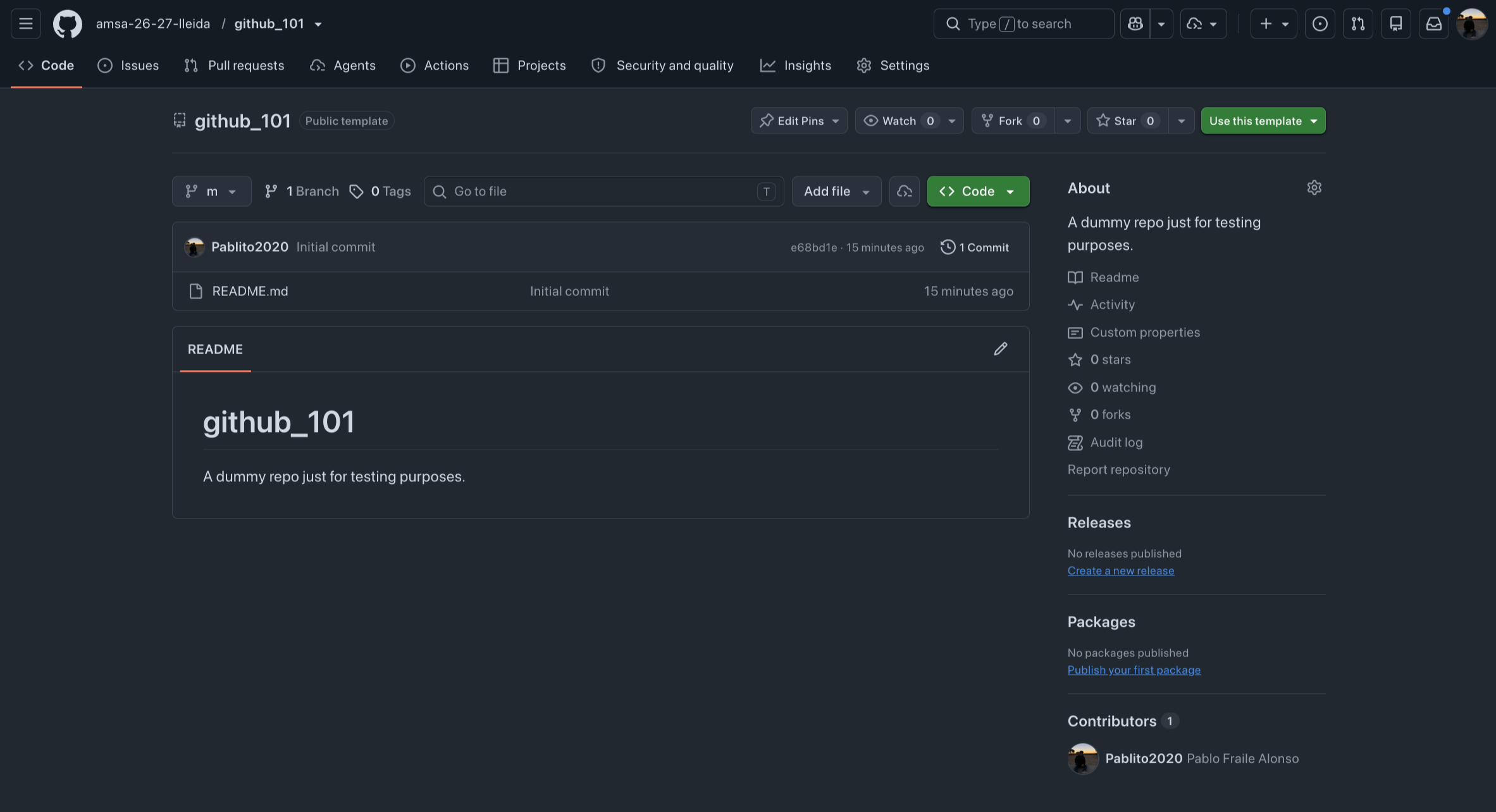Click Publish your first package link
This screenshot has width=1496, height=812.
point(1134,670)
